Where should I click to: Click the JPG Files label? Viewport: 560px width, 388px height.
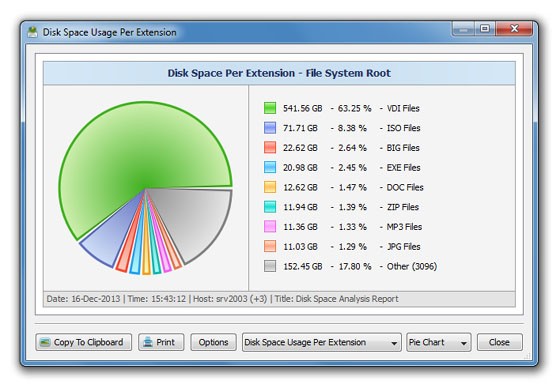tap(404, 247)
